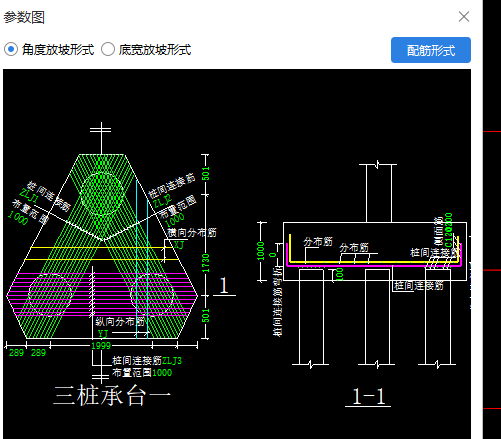The image size is (501, 439).
Task: Click the leftmost 分布筋 label in section 1-1
Action: coord(318,242)
